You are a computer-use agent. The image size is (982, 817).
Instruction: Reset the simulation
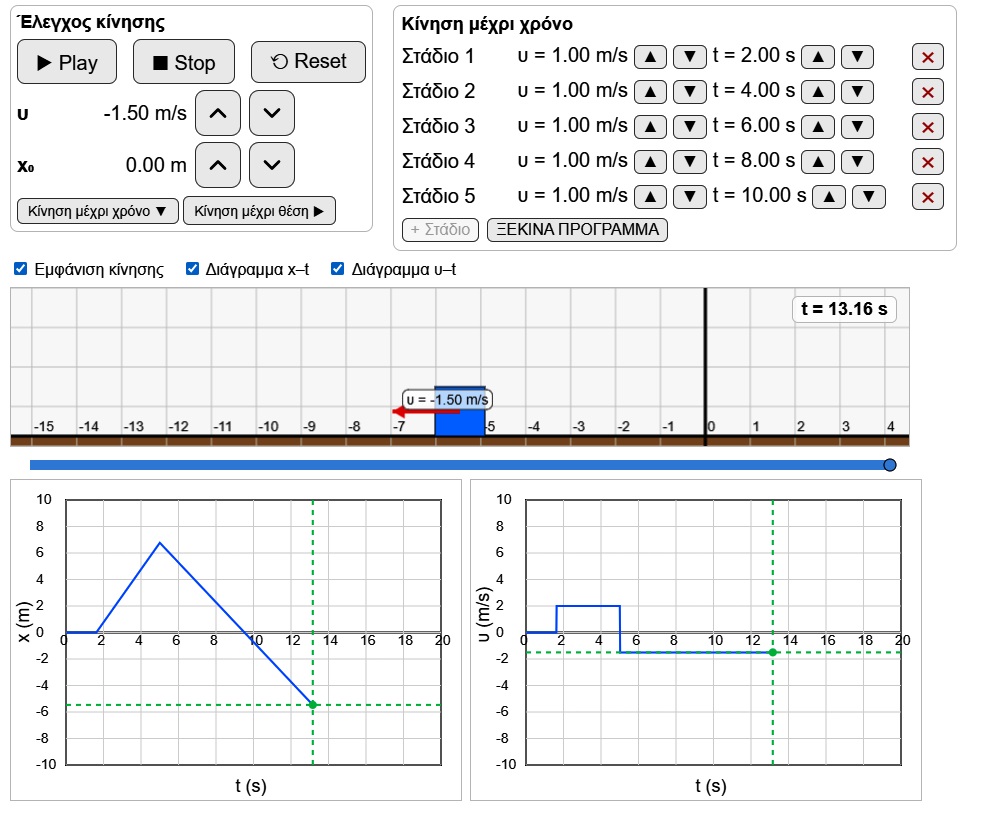click(x=308, y=61)
